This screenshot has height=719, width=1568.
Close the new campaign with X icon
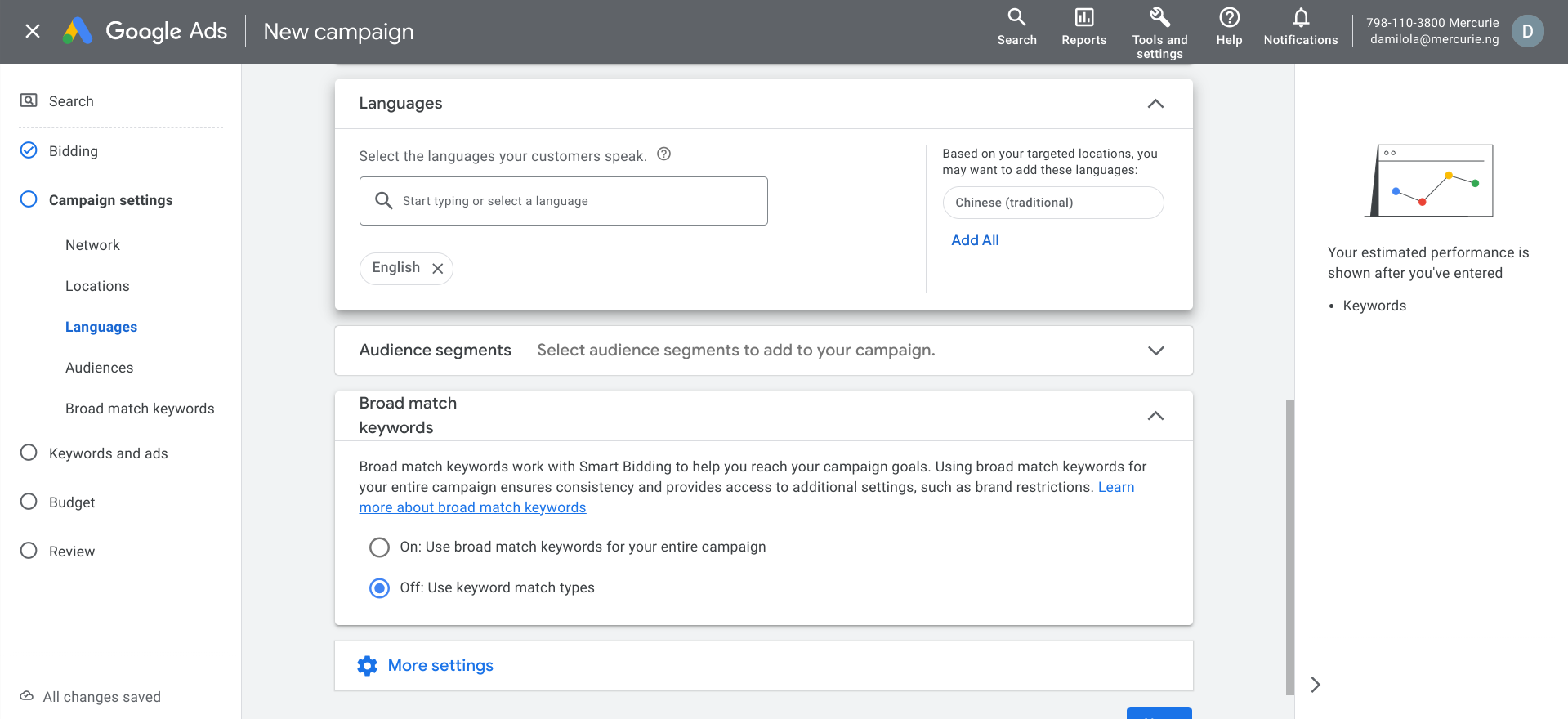tap(33, 31)
